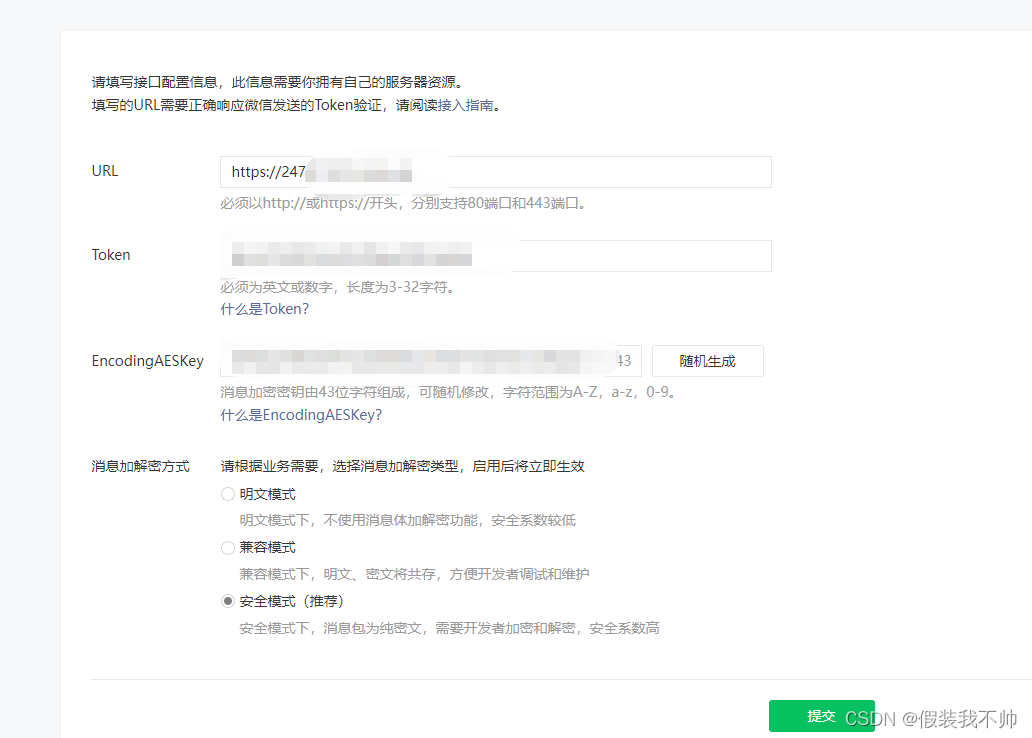
Task: Click the Token field label
Action: click(111, 255)
